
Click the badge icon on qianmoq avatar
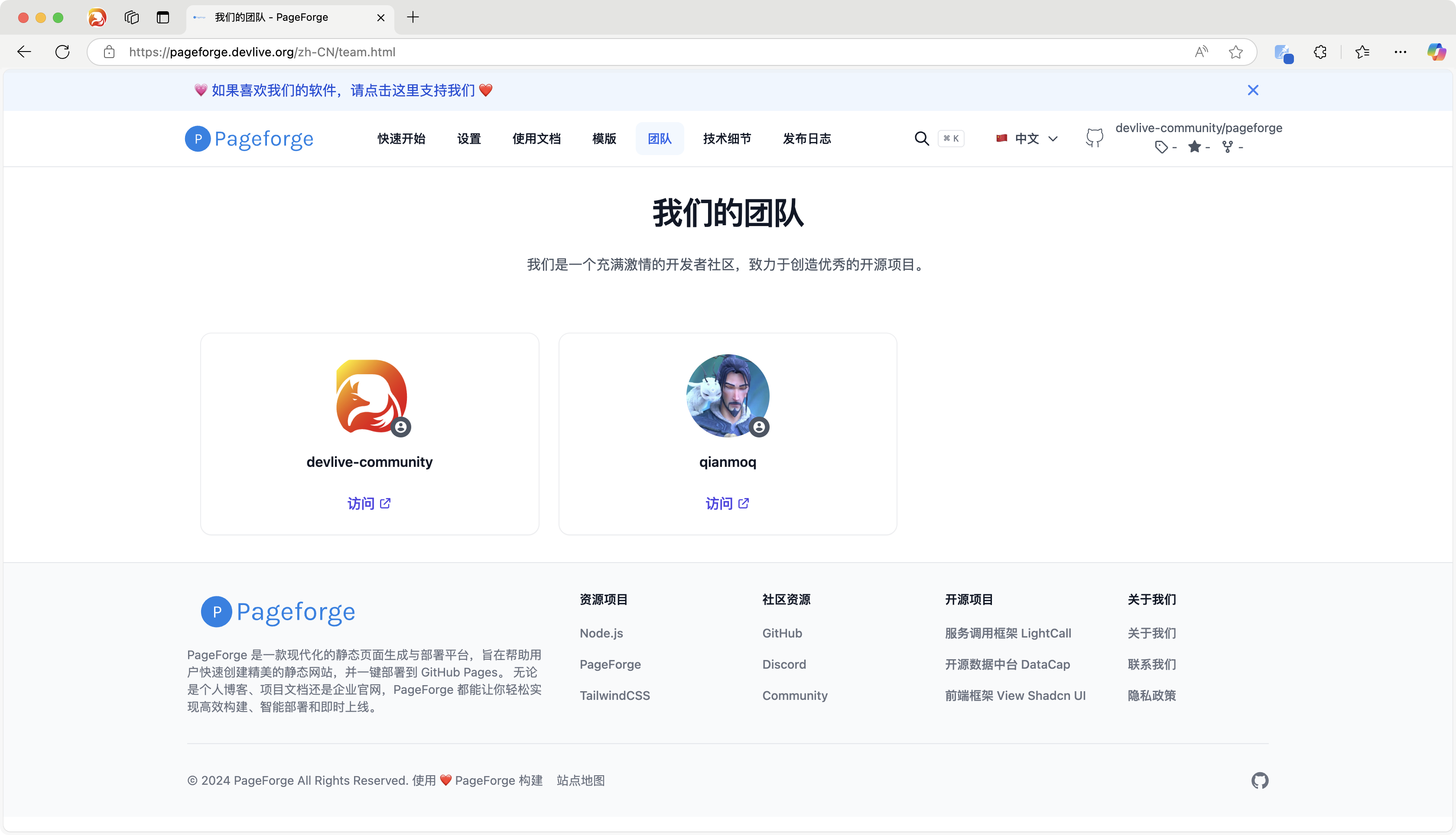759,427
